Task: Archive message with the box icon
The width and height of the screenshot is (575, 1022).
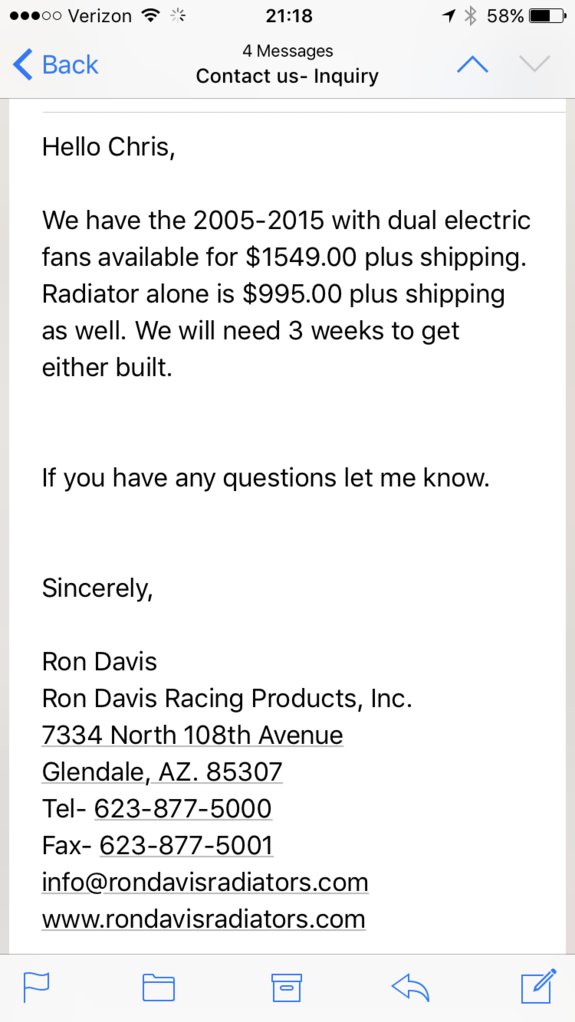Action: (286, 987)
